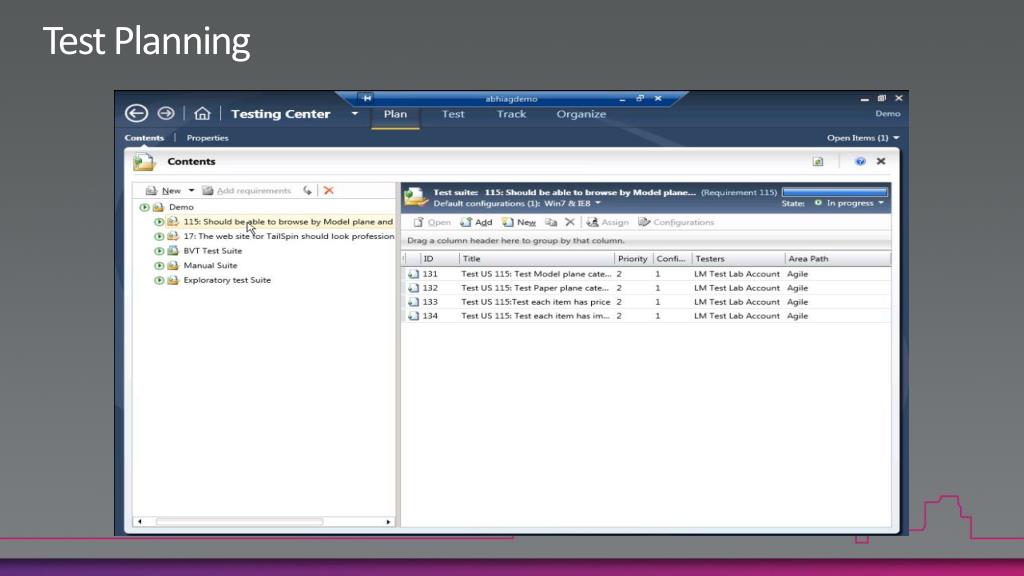The width and height of the screenshot is (1024, 576).
Task: Click Open in the test case toolbar
Action: tap(432, 223)
